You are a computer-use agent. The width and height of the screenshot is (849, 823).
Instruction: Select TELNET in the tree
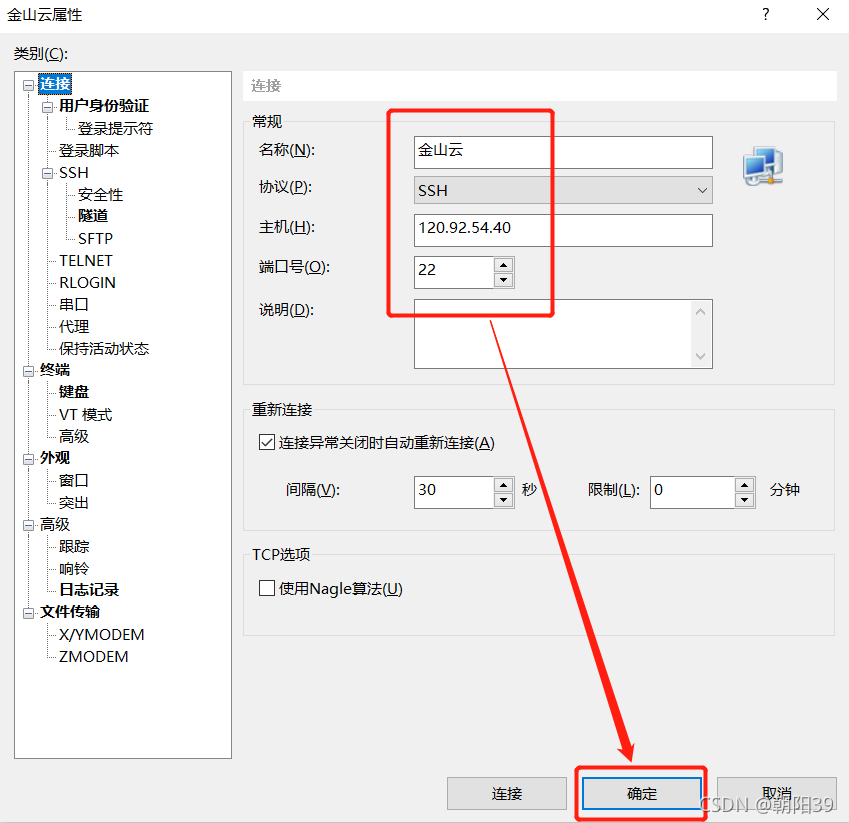click(x=86, y=260)
